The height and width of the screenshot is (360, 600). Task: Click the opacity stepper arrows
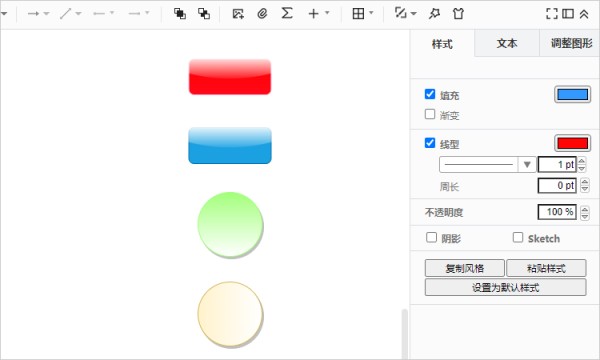[x=585, y=212]
